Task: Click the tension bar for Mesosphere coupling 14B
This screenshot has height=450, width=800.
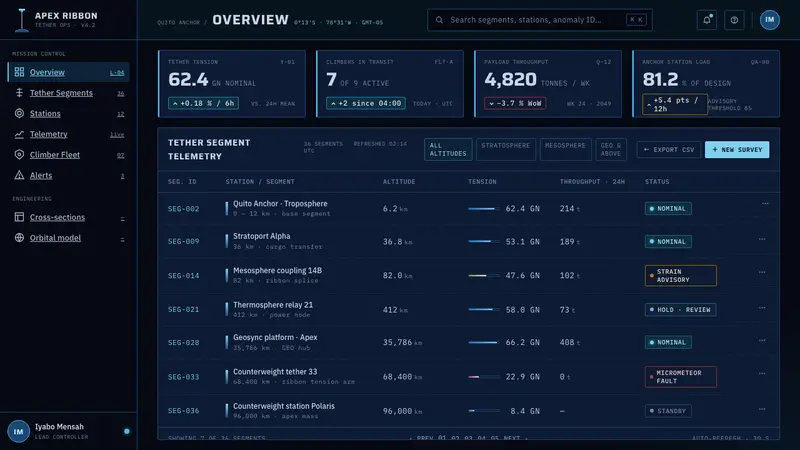Action: click(484, 276)
